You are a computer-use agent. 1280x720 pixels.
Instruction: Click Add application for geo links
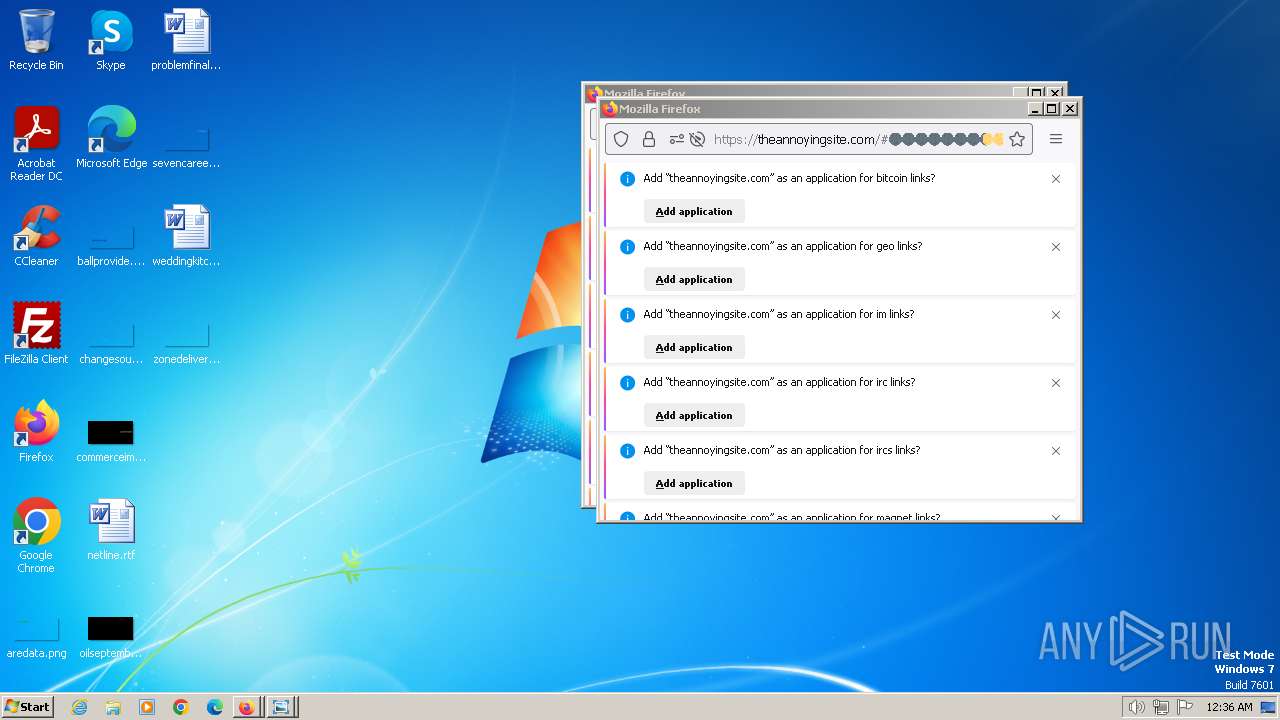pyautogui.click(x=694, y=279)
